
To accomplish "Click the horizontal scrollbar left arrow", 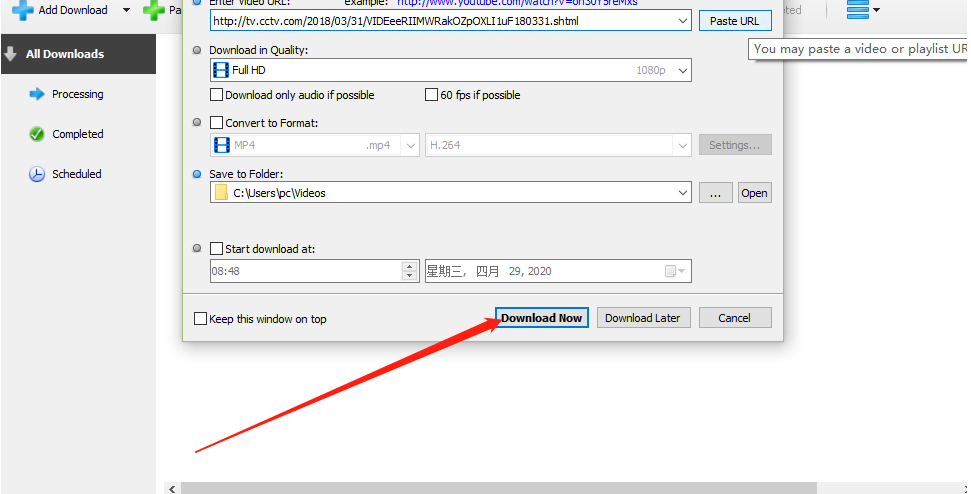I will pyautogui.click(x=172, y=488).
